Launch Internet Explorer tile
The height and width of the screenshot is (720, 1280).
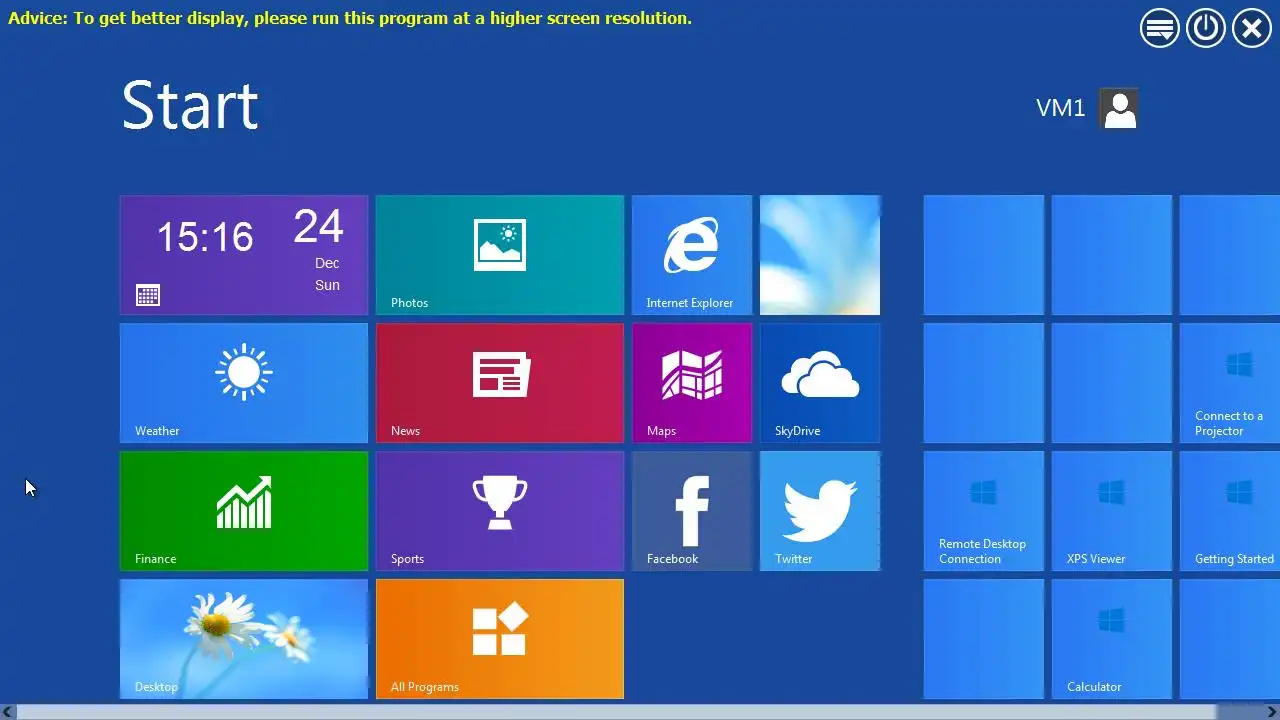pyautogui.click(x=692, y=255)
